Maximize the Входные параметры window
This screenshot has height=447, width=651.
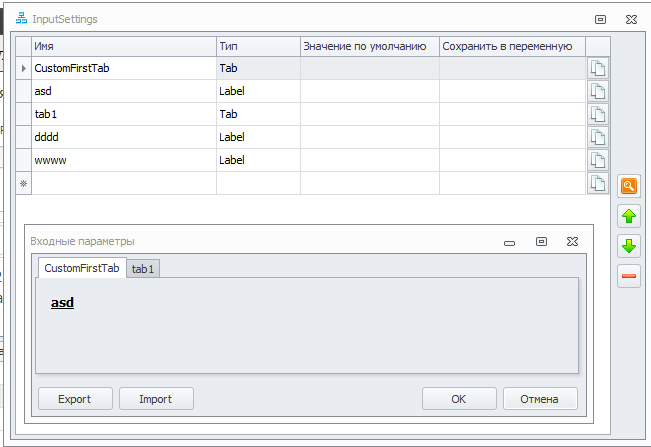(x=541, y=242)
